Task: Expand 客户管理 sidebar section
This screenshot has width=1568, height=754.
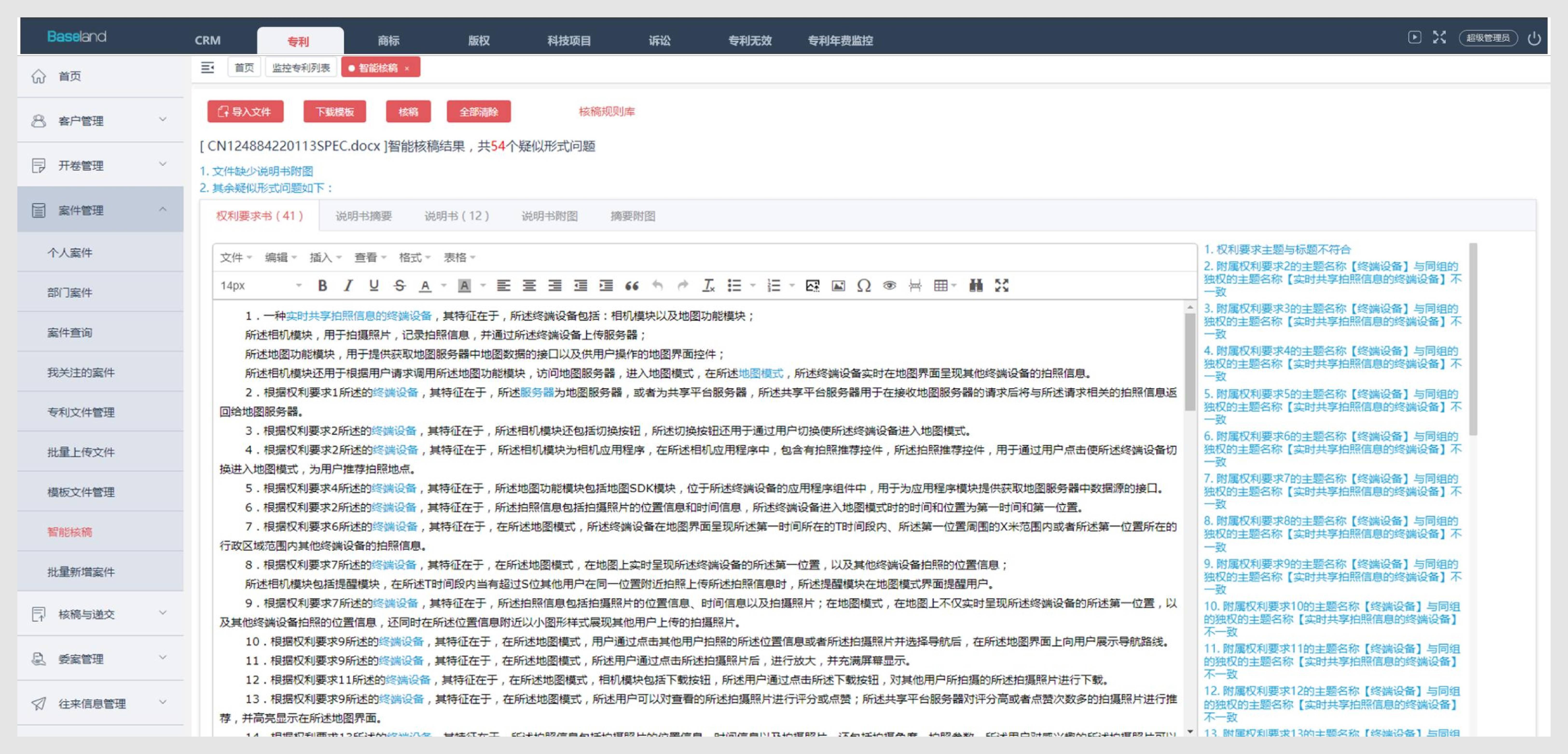Action: (100, 121)
